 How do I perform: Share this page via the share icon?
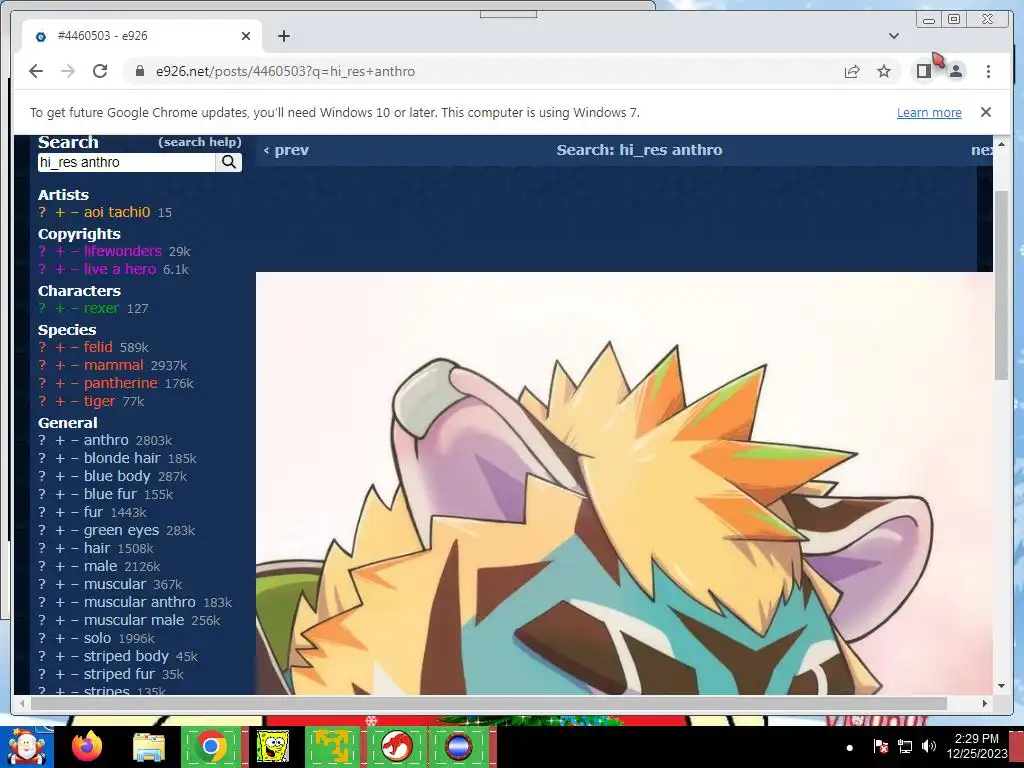click(x=852, y=71)
